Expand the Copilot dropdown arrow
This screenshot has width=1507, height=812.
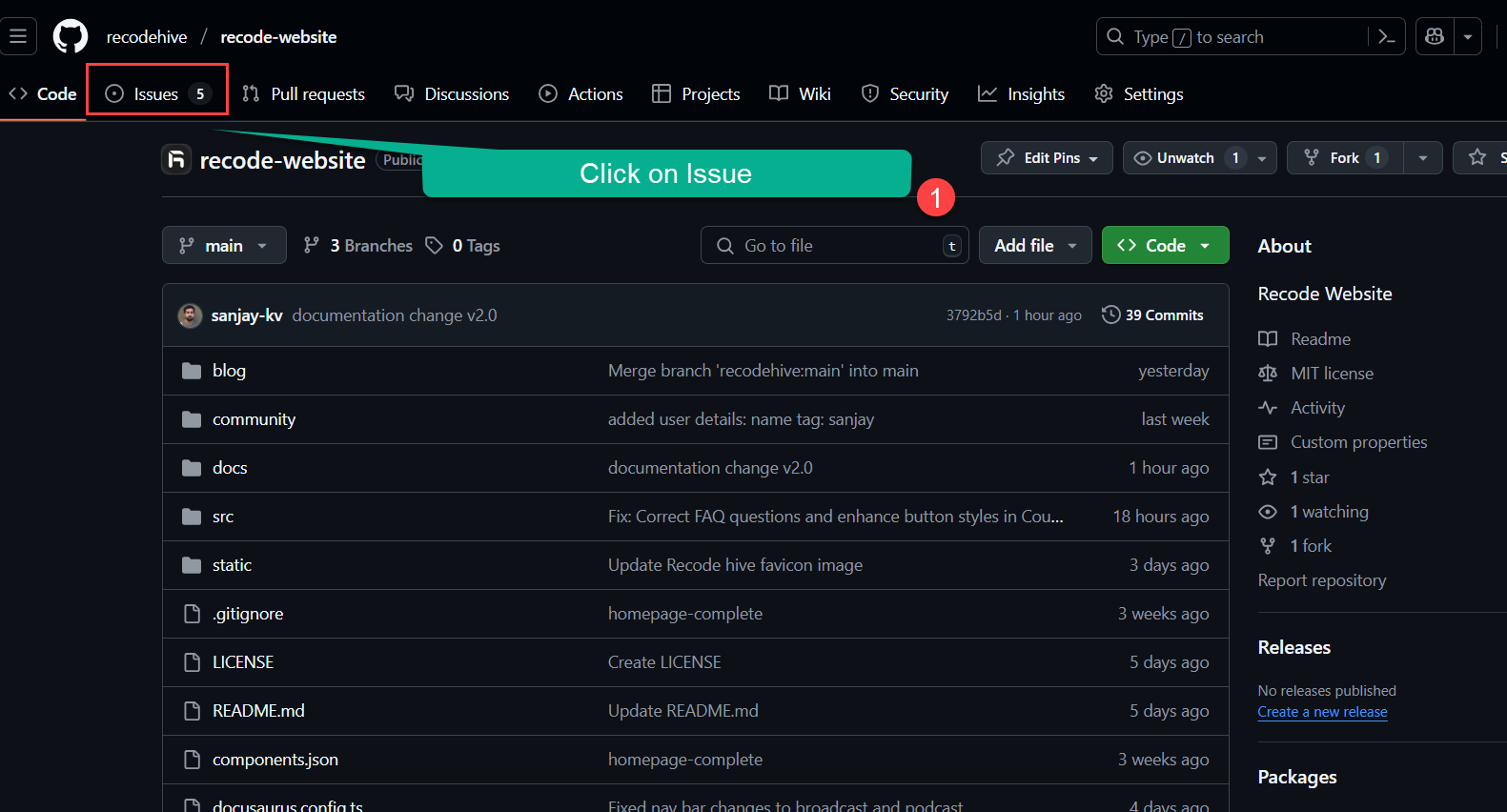click(x=1468, y=37)
